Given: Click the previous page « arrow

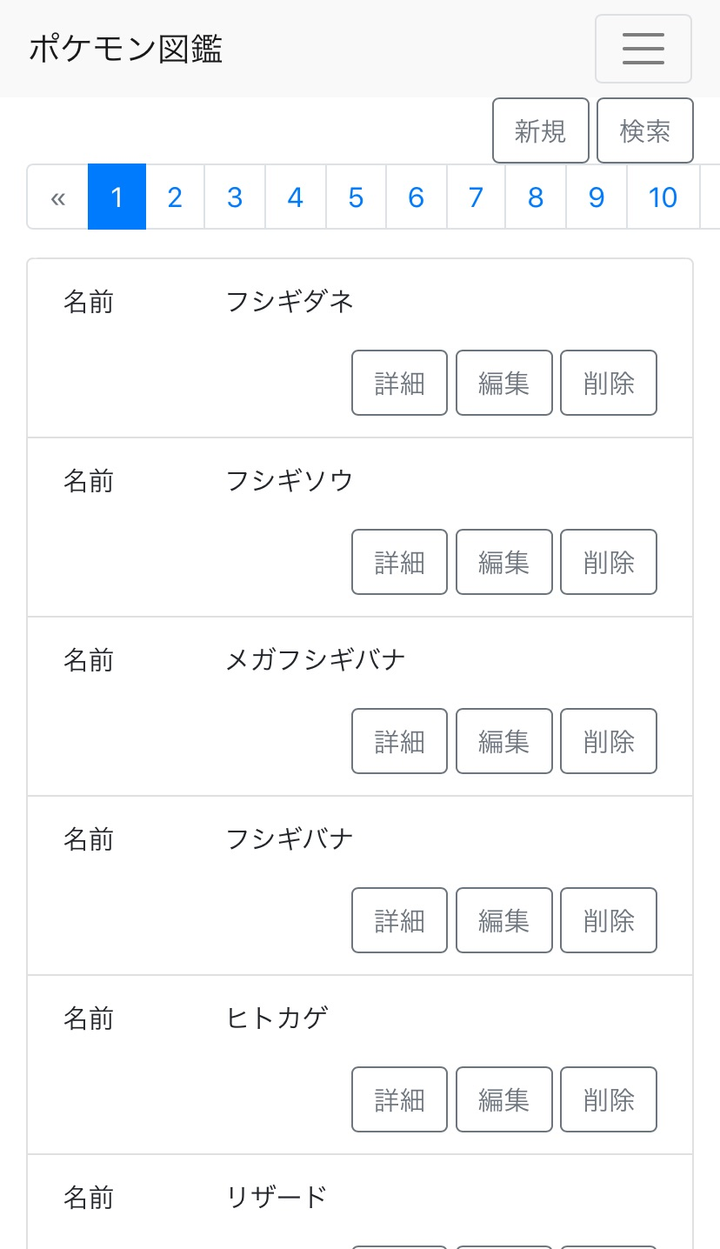Looking at the screenshot, I should click(x=58, y=197).
